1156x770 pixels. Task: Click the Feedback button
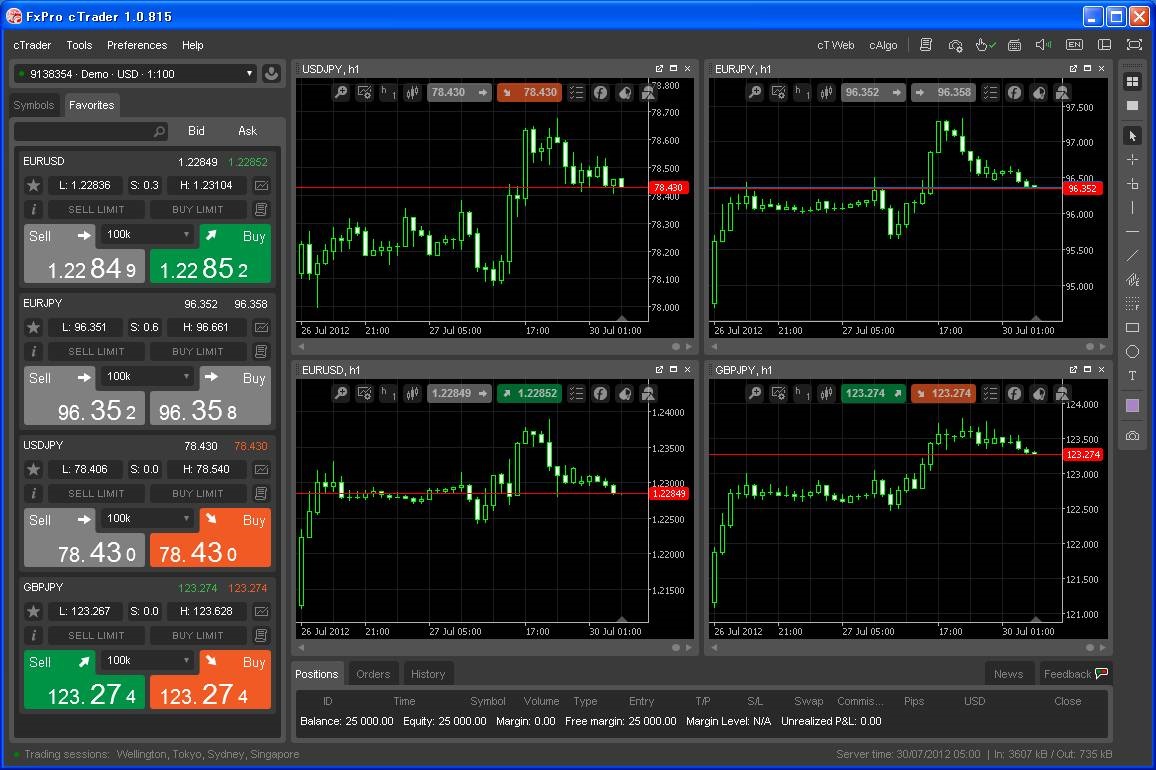(1075, 674)
